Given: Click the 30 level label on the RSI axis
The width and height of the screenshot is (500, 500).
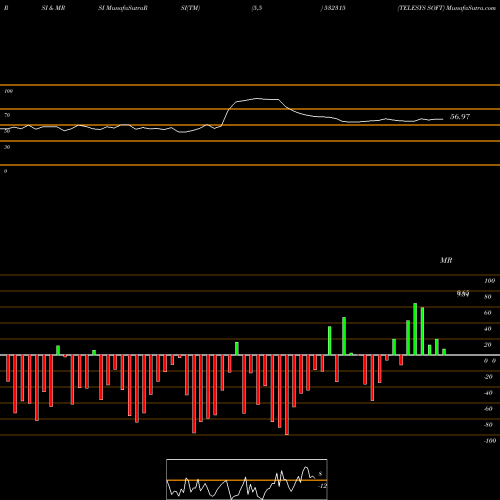Looking at the screenshot, I should [7, 147].
